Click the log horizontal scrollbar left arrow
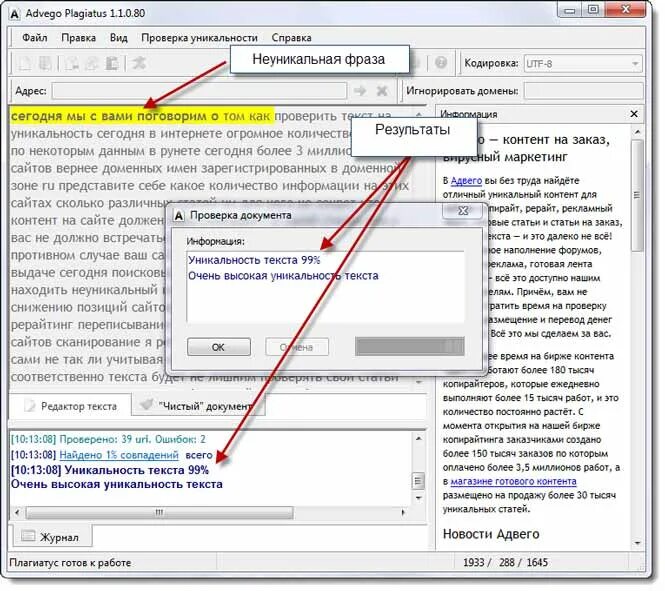665x591 pixels. point(17,513)
